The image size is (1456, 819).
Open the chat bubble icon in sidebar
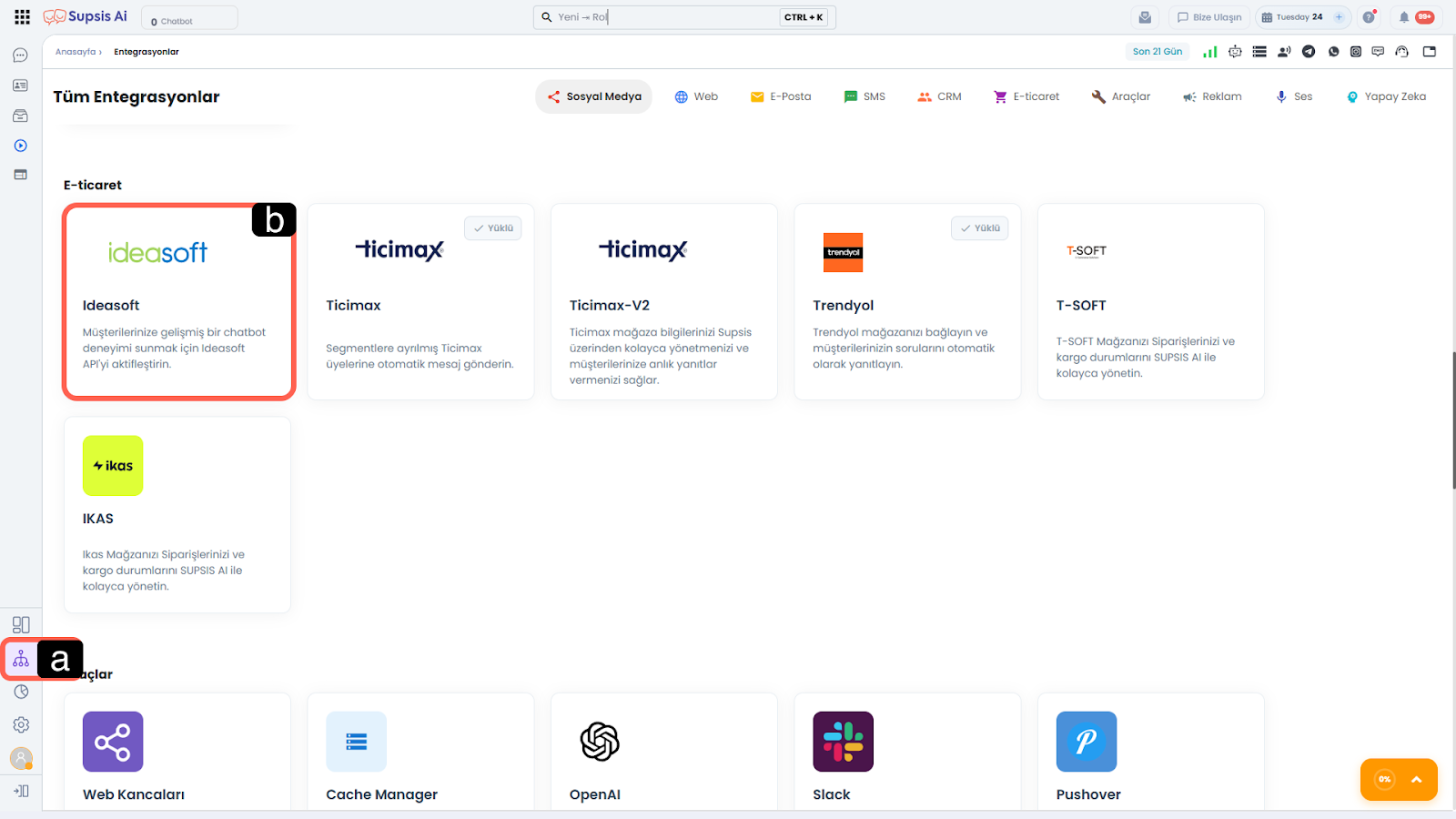[20, 56]
